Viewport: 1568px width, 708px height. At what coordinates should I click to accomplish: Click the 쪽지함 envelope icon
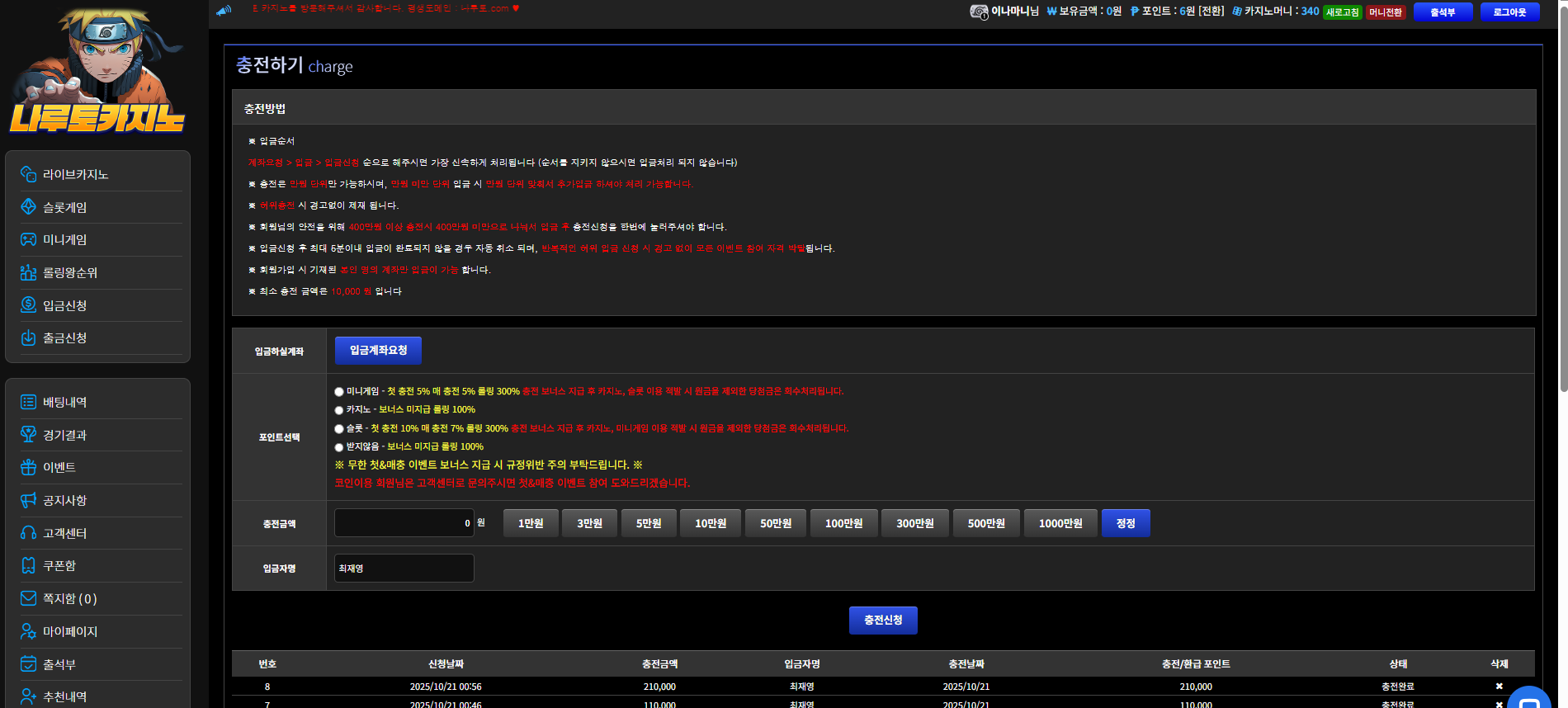click(x=28, y=598)
